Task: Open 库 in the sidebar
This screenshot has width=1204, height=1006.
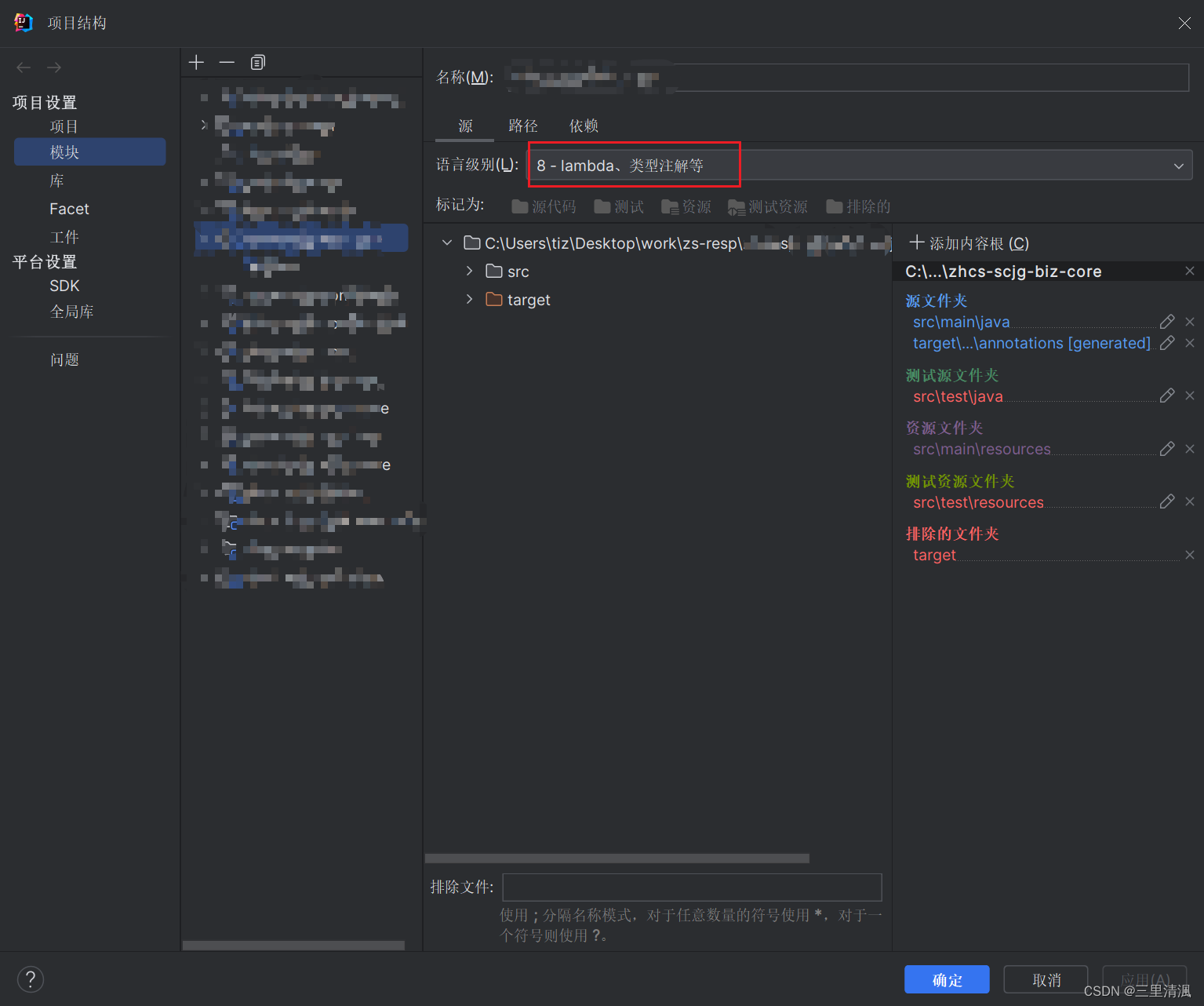Action: [57, 180]
